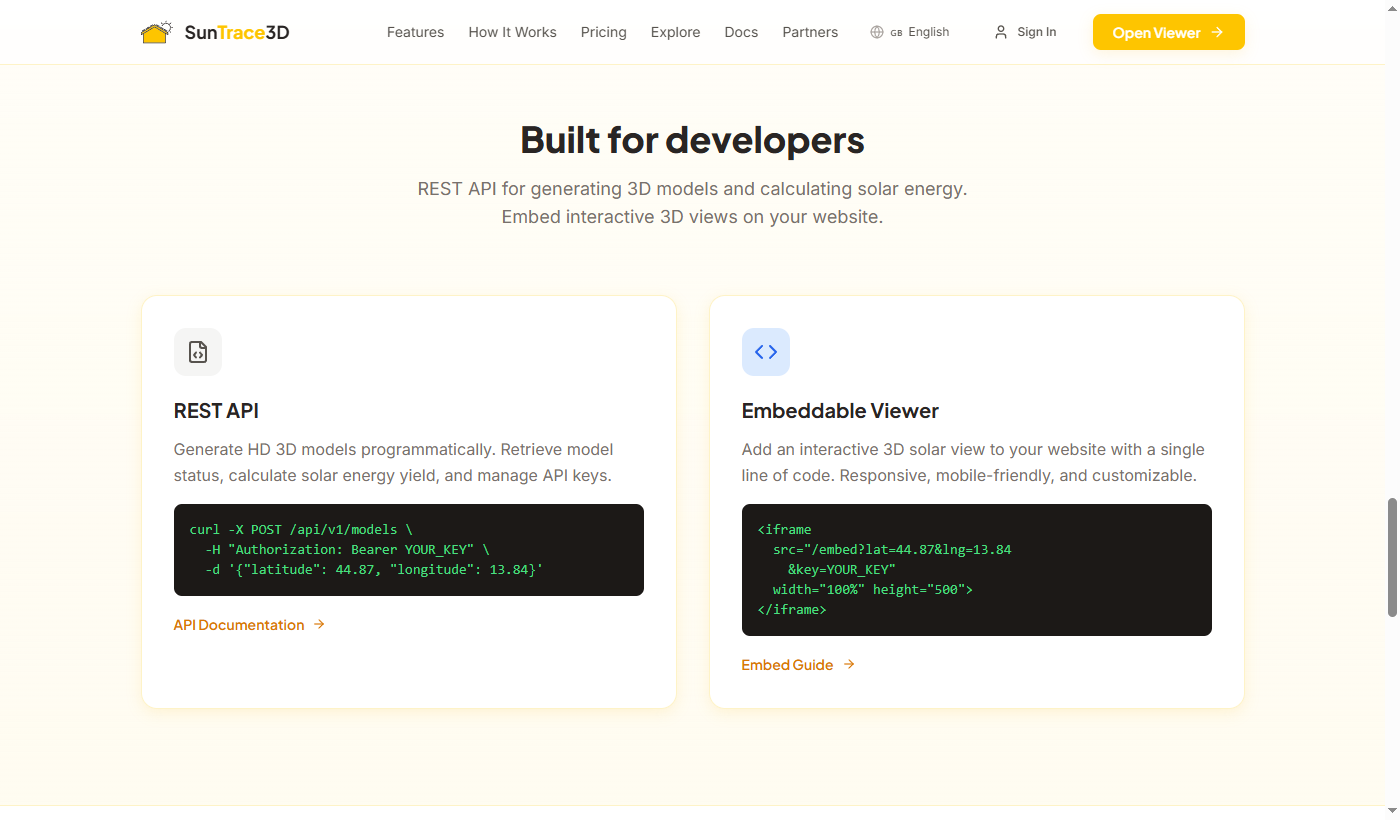This screenshot has width=1400, height=820.
Task: Open the English language selector
Action: click(x=910, y=32)
